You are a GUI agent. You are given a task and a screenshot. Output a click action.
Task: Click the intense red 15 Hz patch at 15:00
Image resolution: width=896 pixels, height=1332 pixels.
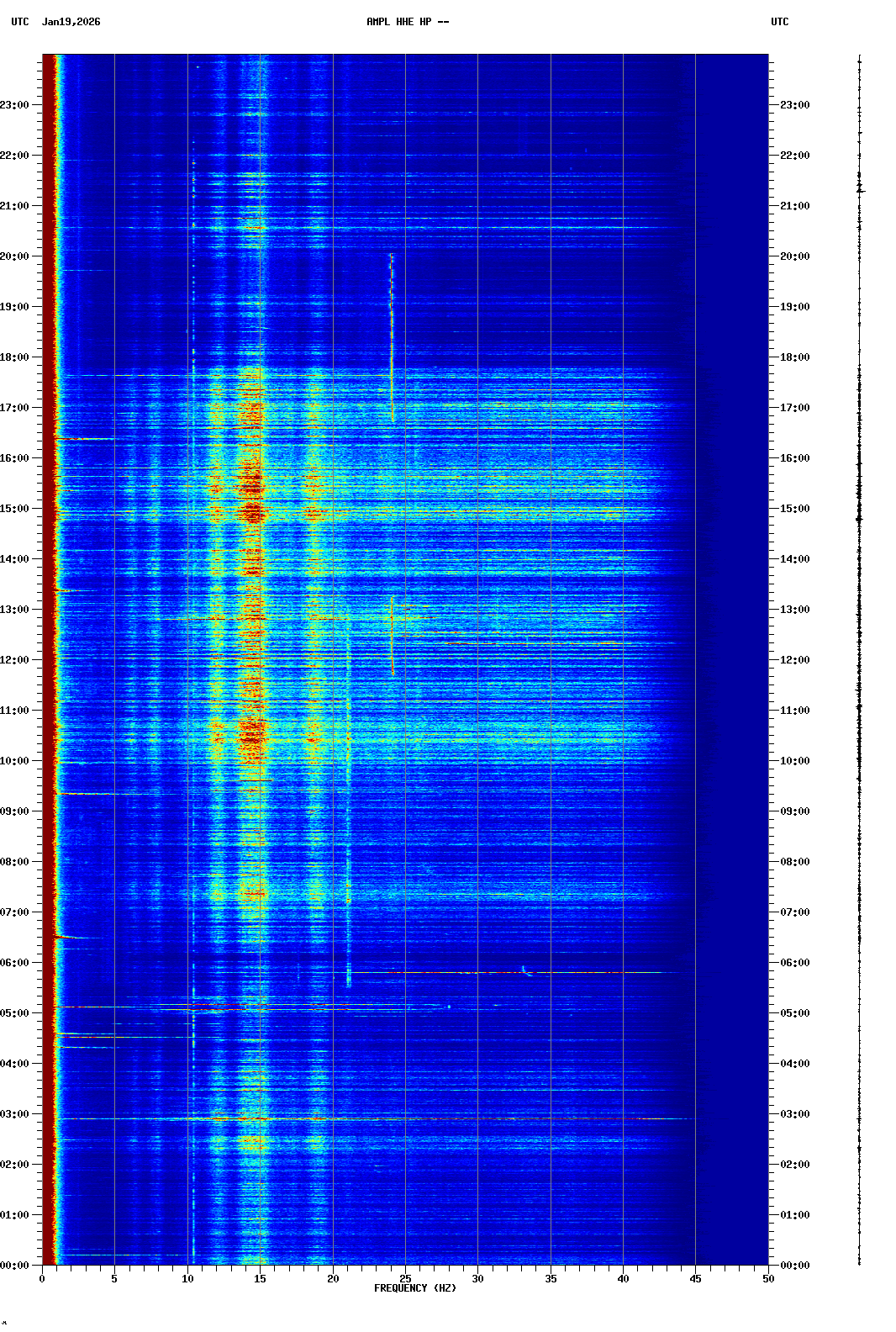point(252,510)
